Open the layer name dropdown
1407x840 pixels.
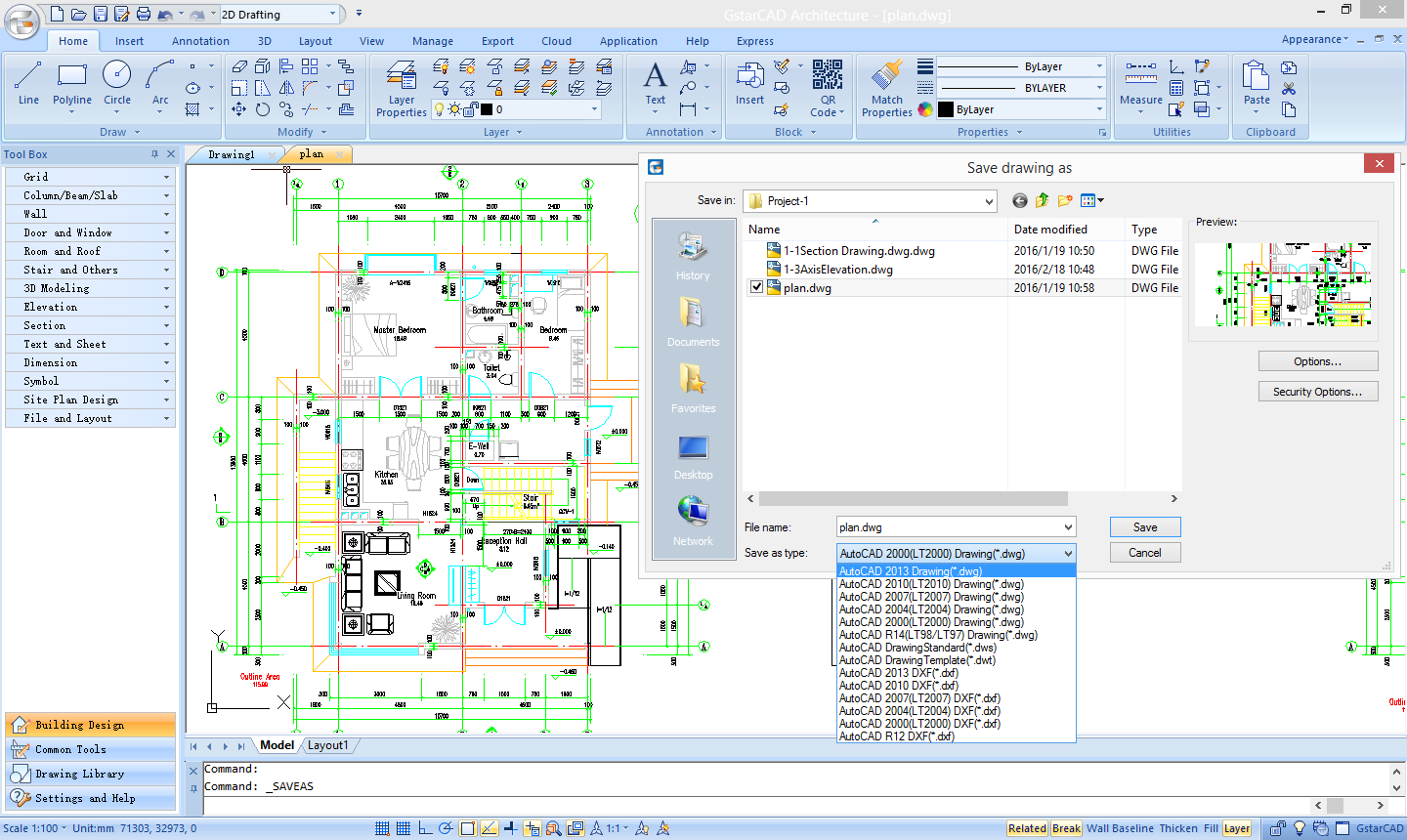pos(594,109)
